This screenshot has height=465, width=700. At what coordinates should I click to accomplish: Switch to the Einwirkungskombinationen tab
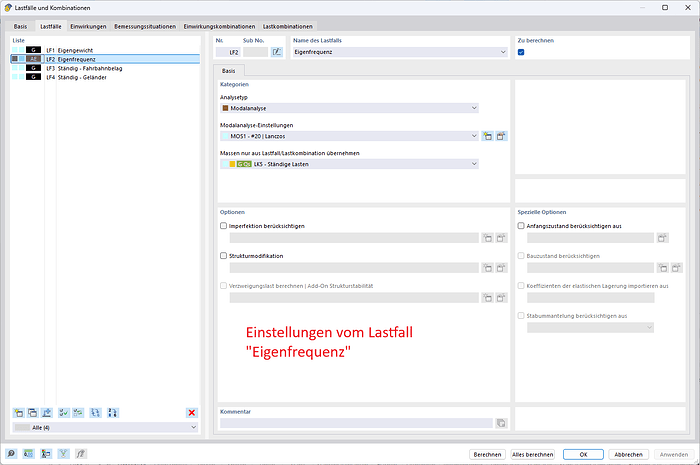pyautogui.click(x=219, y=26)
